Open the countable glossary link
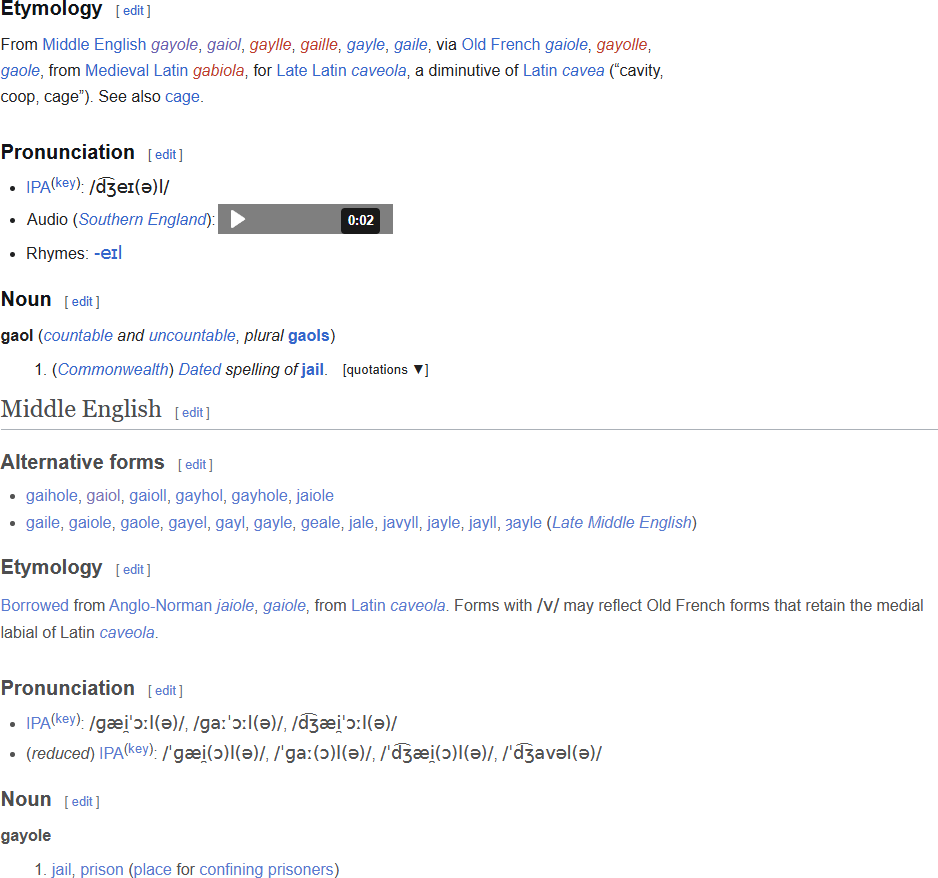This screenshot has width=938, height=878. [78, 336]
